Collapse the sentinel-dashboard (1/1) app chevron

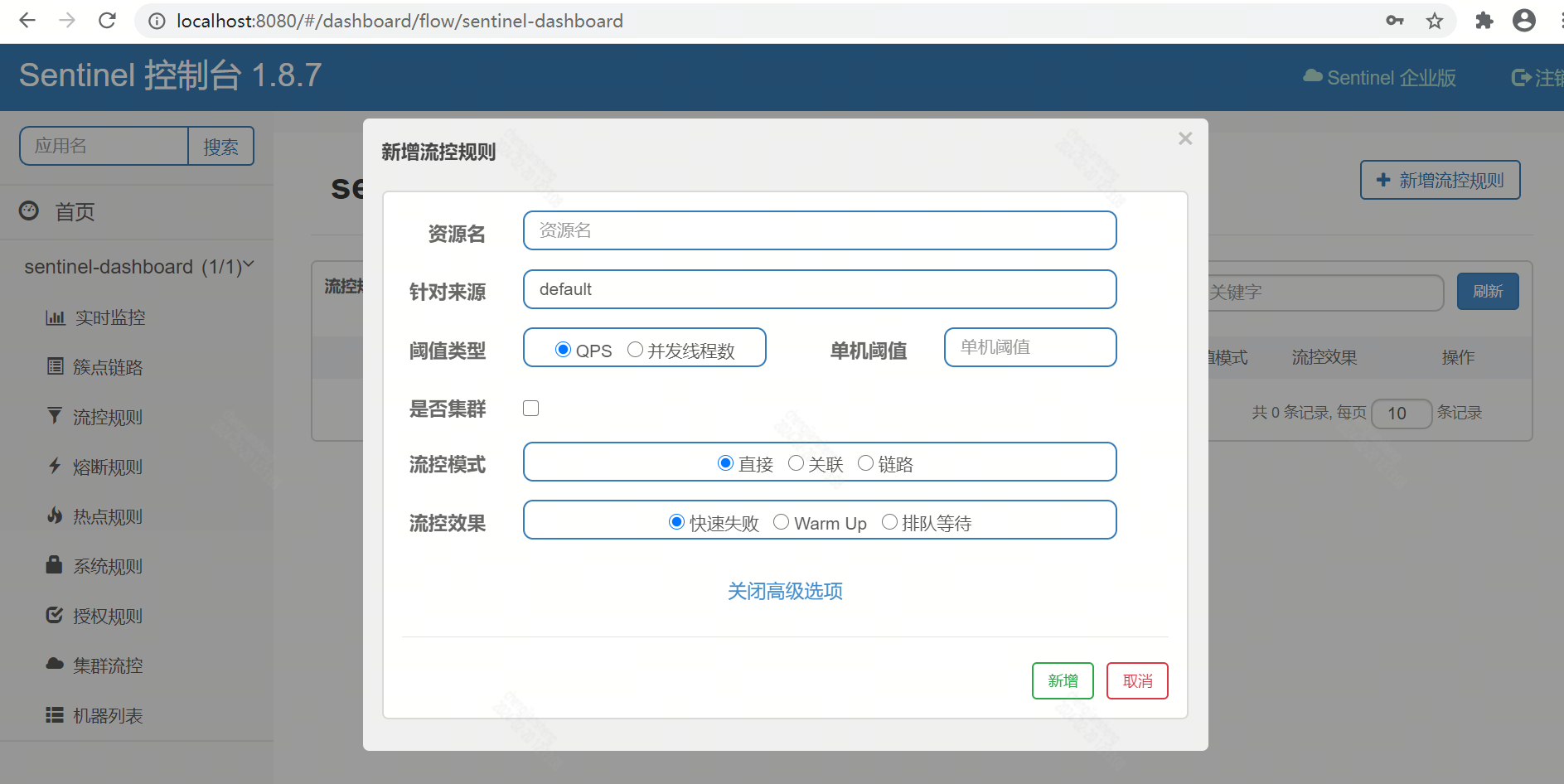(x=249, y=264)
